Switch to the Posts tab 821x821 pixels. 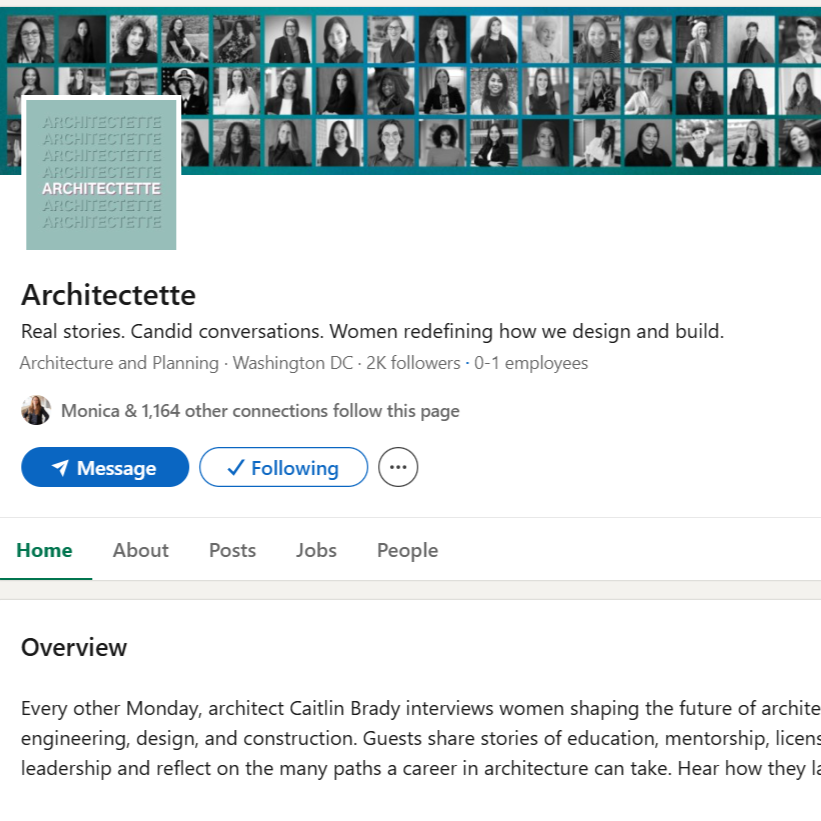[x=232, y=550]
